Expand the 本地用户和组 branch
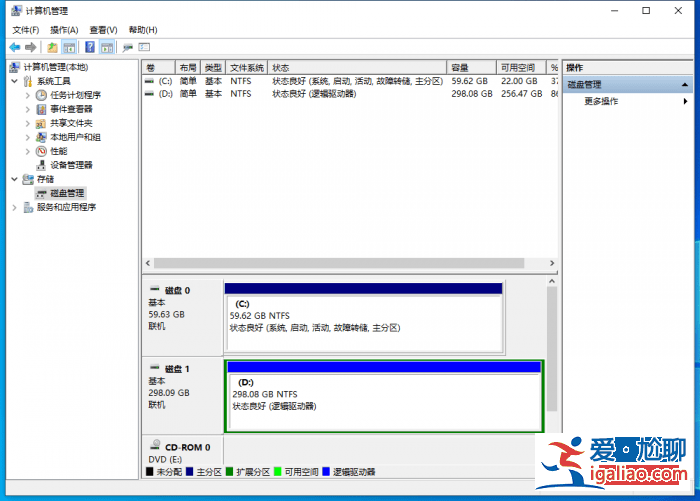 coord(28,137)
